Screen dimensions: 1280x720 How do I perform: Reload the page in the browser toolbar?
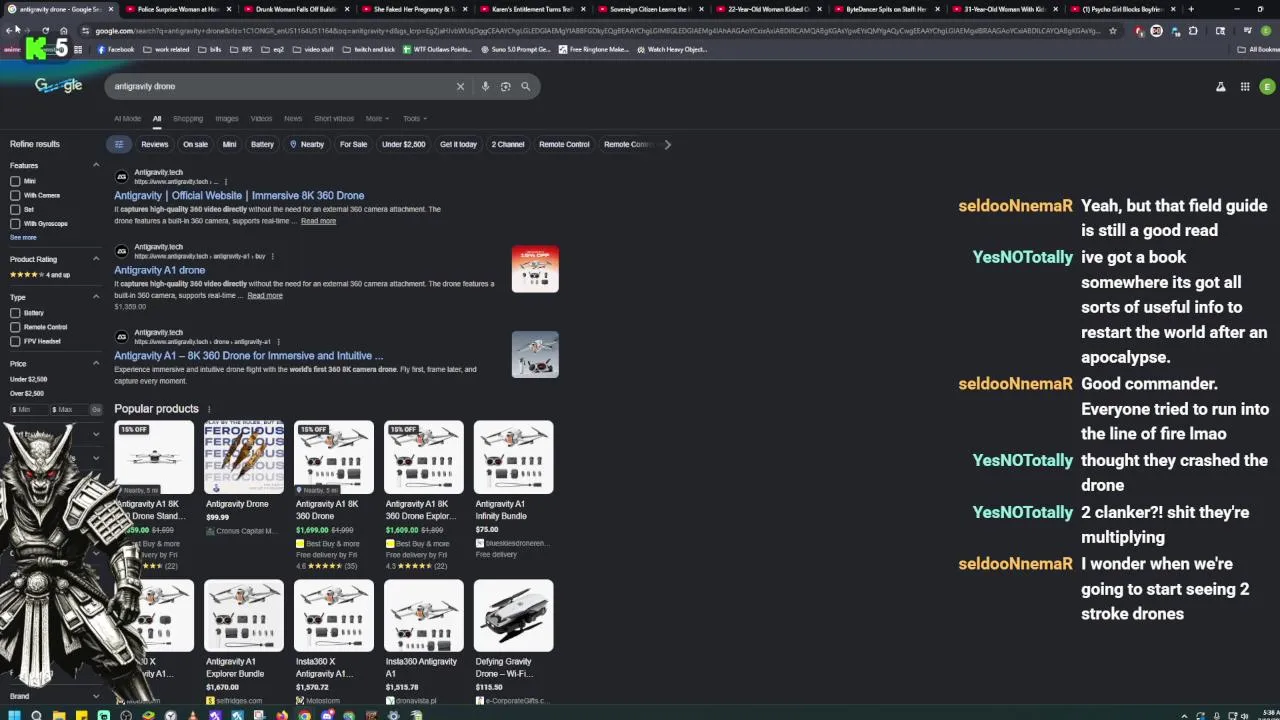(x=45, y=31)
